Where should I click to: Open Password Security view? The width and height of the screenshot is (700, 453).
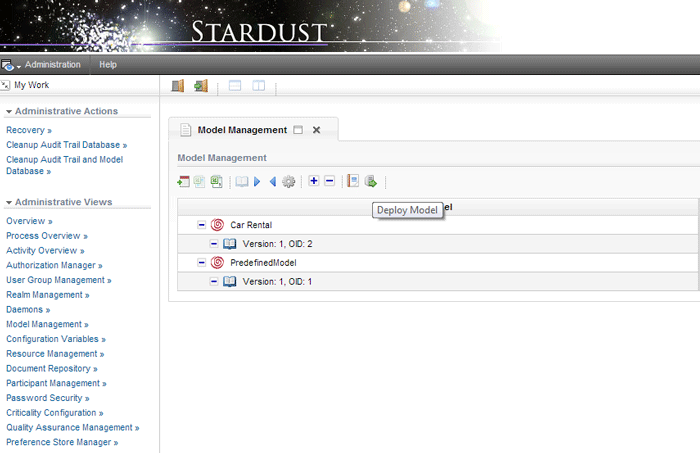tap(48, 398)
